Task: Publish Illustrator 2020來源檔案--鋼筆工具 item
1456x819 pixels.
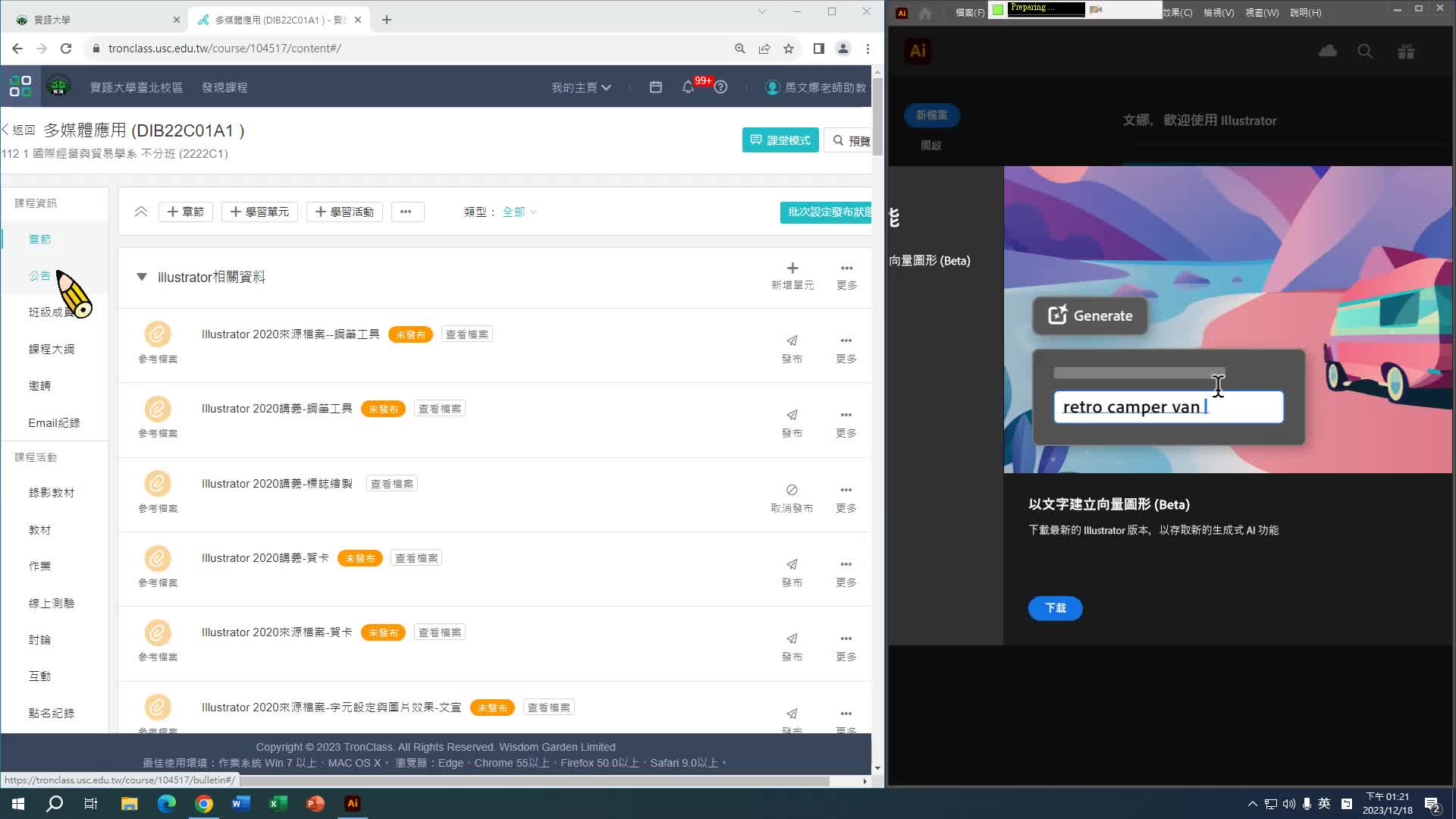Action: [792, 348]
